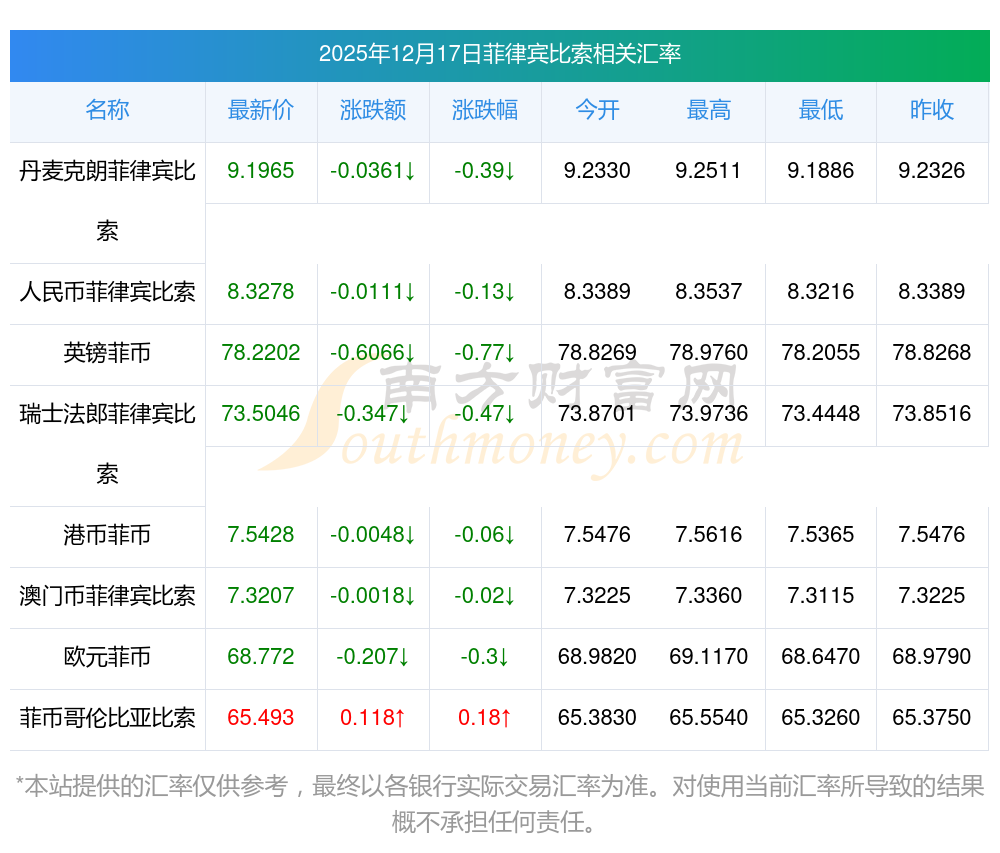
Task: Select the 最新价 column header
Action: pyautogui.click(x=261, y=110)
